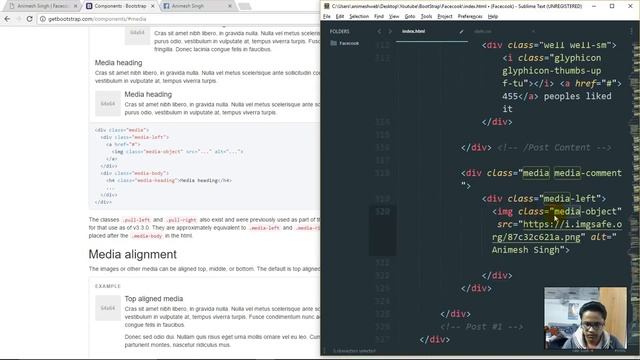Close the Animesh Singh | Facecook tab
The width and height of the screenshot is (640, 360).
pos(75,6)
